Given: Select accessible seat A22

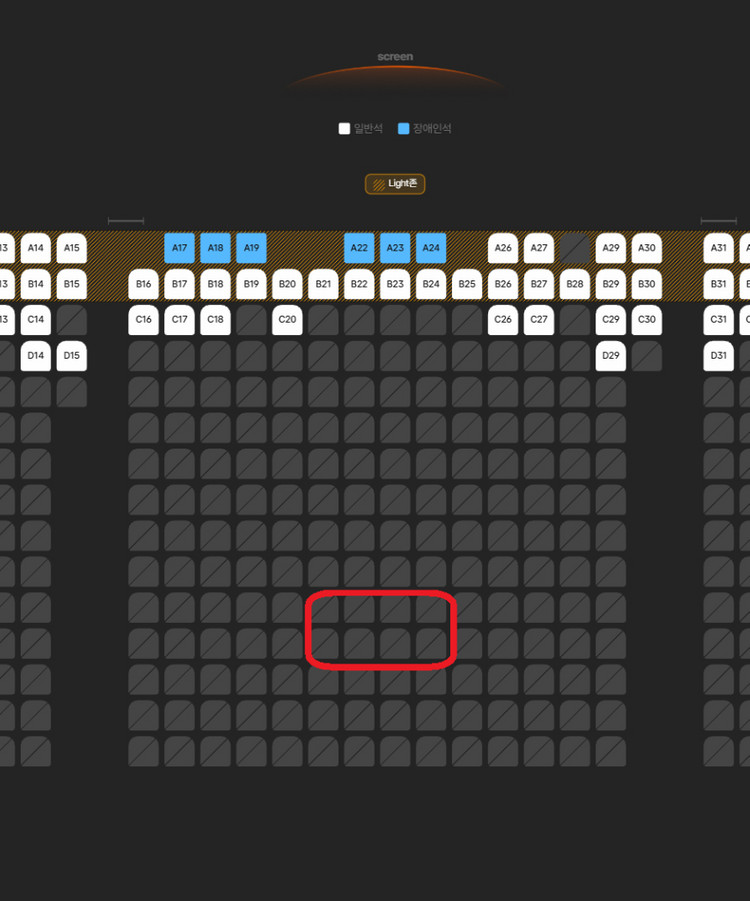Looking at the screenshot, I should 359,248.
